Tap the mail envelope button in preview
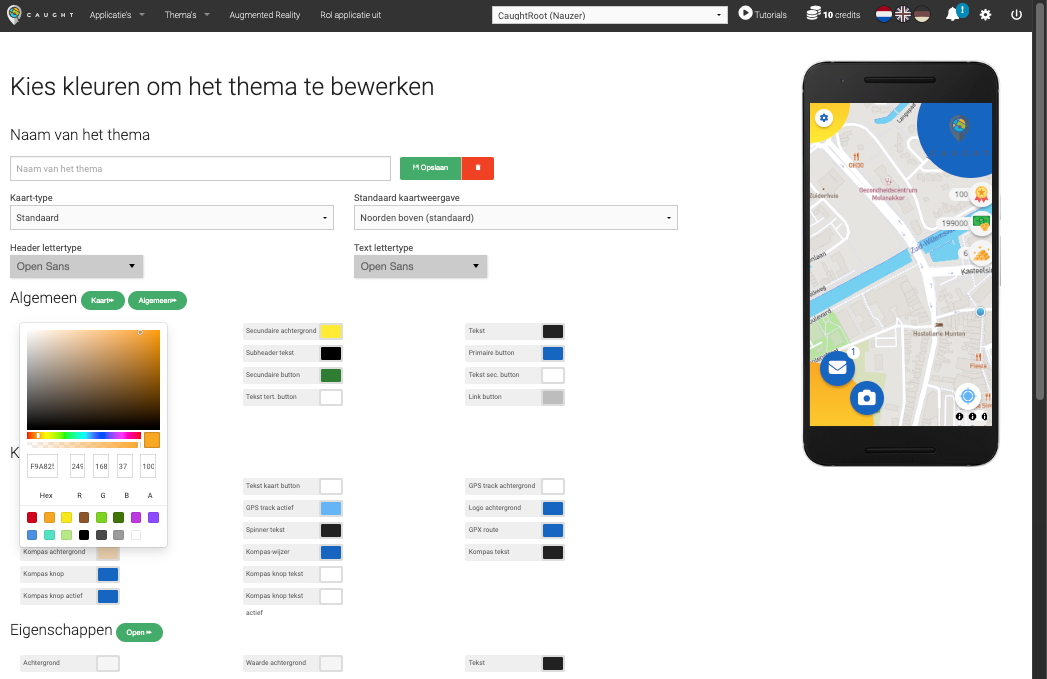Screen dimensions: 1047x679 pyautogui.click(x=837, y=368)
